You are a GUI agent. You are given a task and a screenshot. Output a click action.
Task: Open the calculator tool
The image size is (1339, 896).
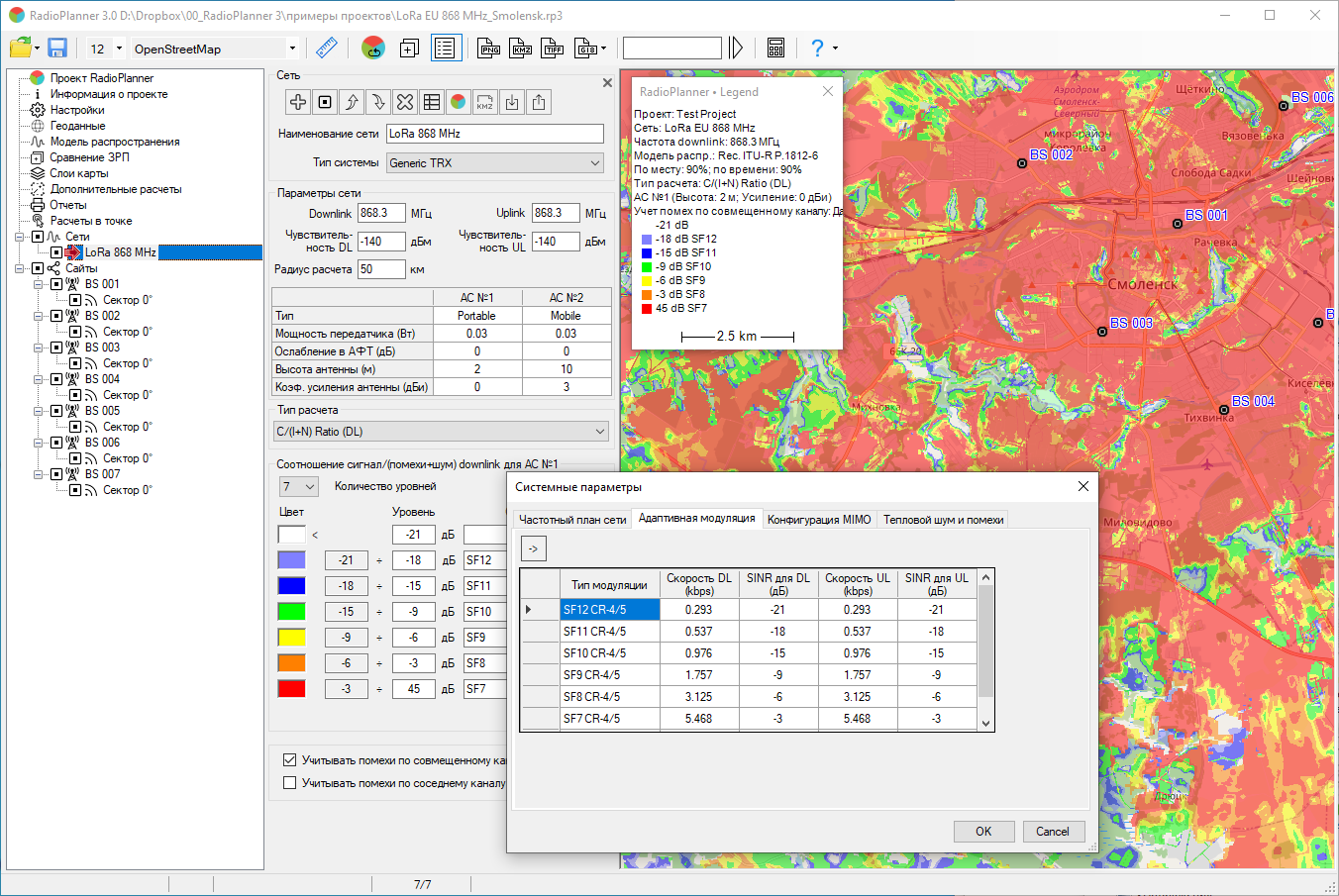pos(775,48)
